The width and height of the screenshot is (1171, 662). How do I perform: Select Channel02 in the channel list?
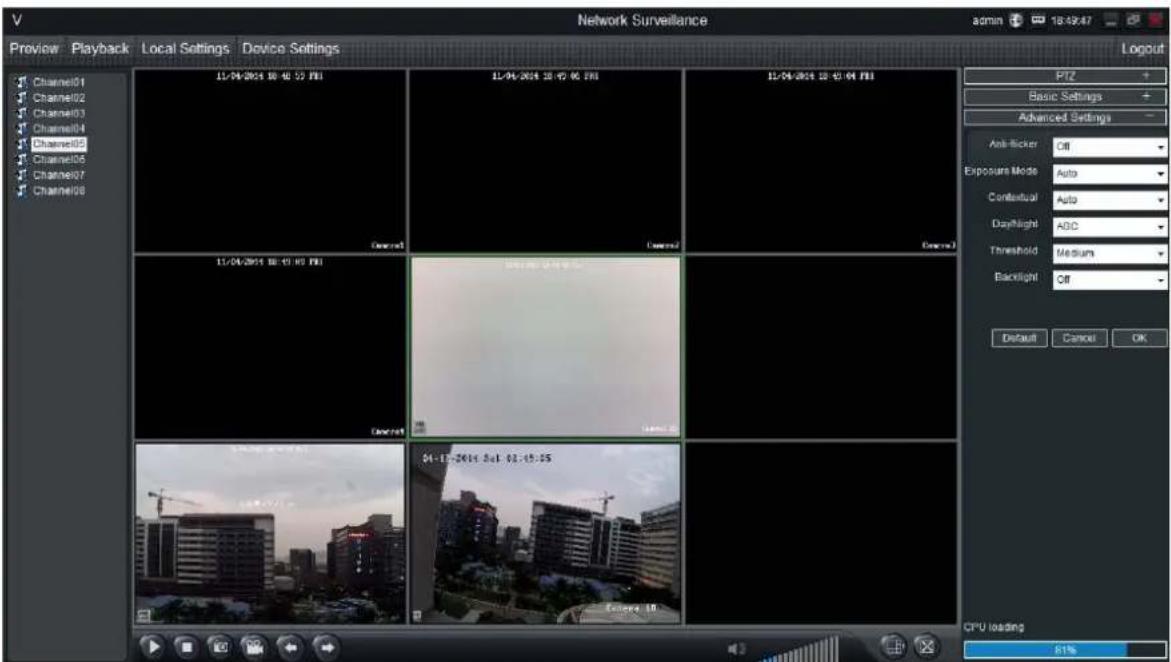[59, 98]
